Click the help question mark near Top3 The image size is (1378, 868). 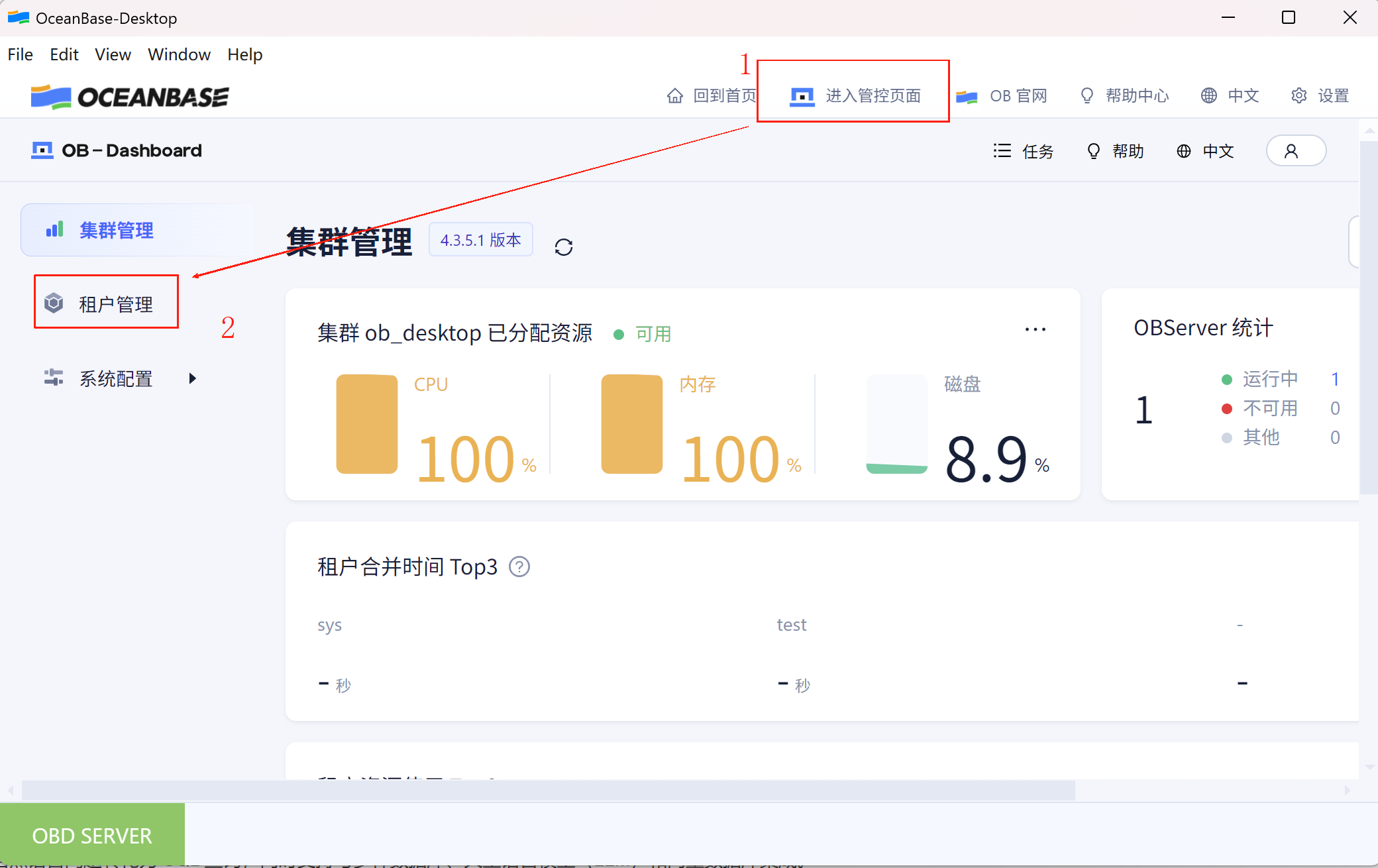[x=519, y=567]
